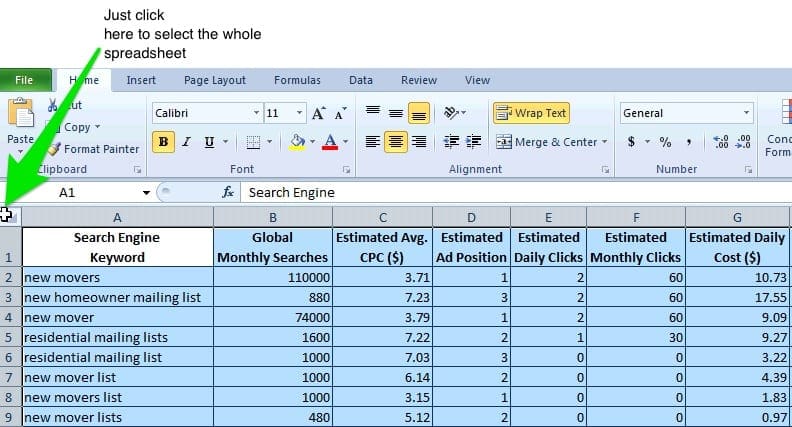Click cell with value 17.55
The height and width of the screenshot is (427, 792).
737,297
